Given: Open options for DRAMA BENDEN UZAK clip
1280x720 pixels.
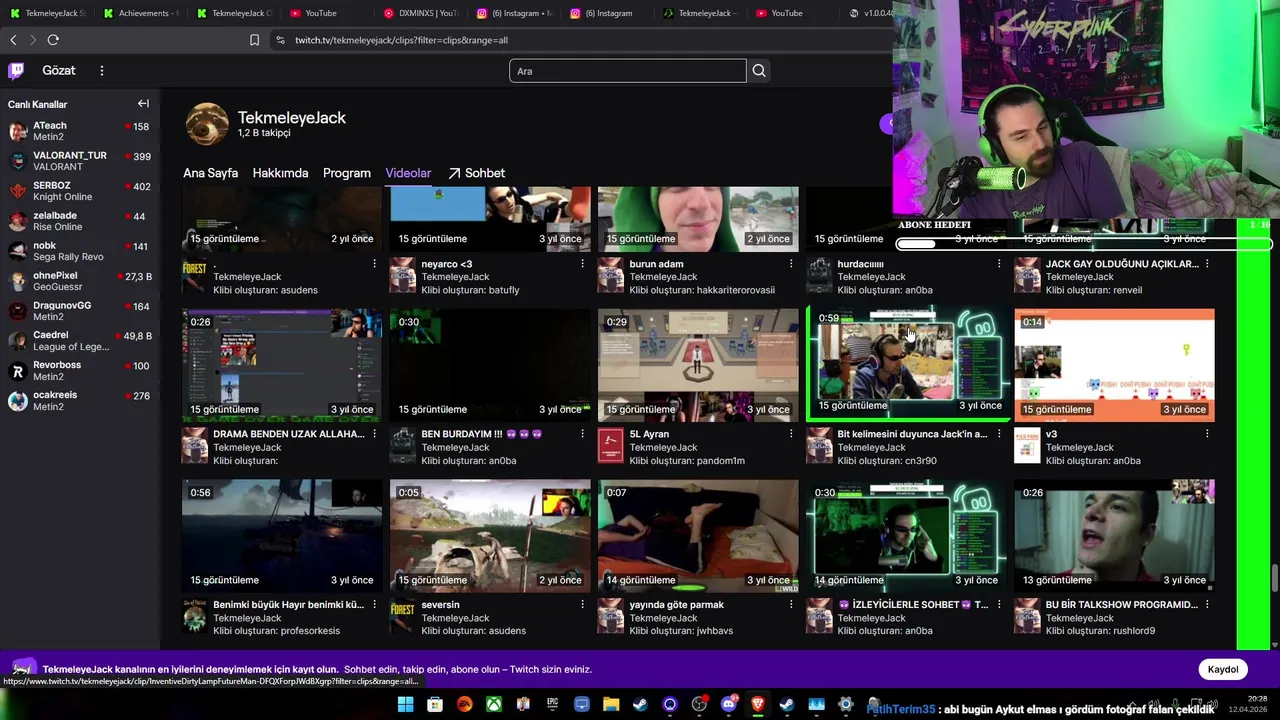Looking at the screenshot, I should 375,434.
